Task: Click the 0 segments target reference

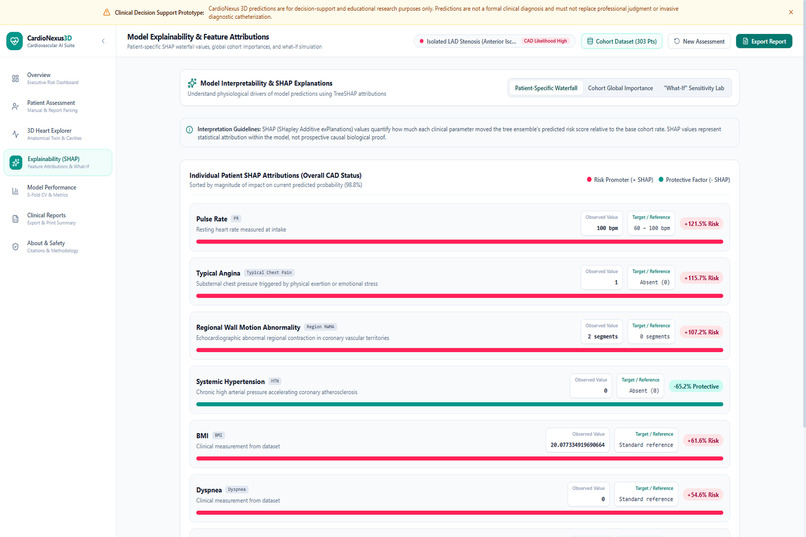Action: coord(651,331)
